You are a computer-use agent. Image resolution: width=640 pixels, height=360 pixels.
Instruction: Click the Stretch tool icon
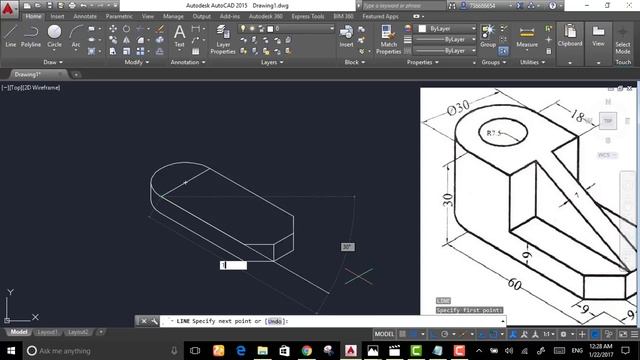click(x=113, y=51)
